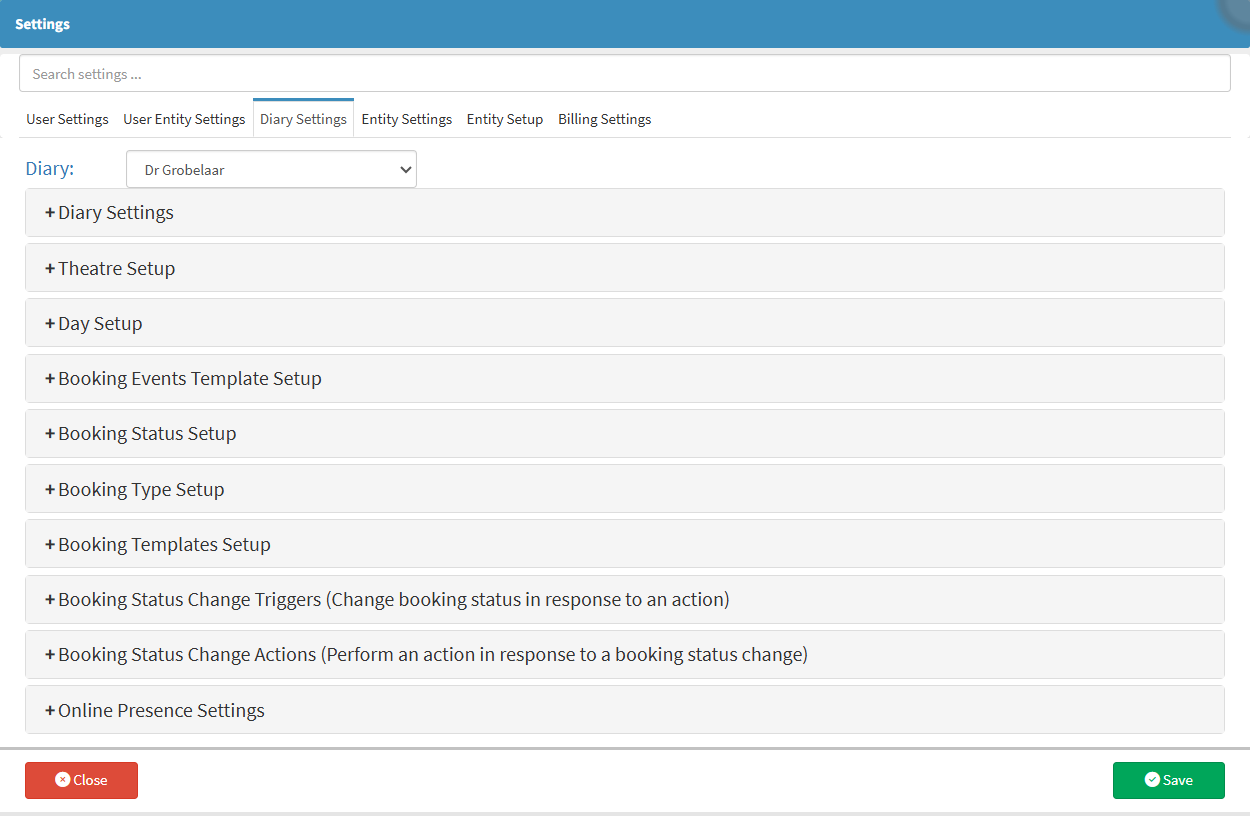1250x816 pixels.
Task: Select the User Entity Settings tab
Action: point(184,119)
